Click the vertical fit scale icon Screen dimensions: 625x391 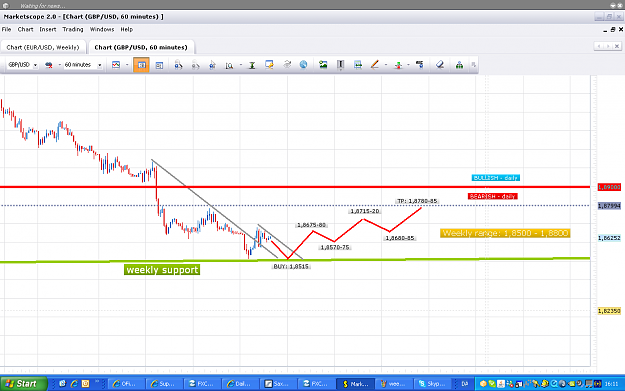tap(252, 65)
